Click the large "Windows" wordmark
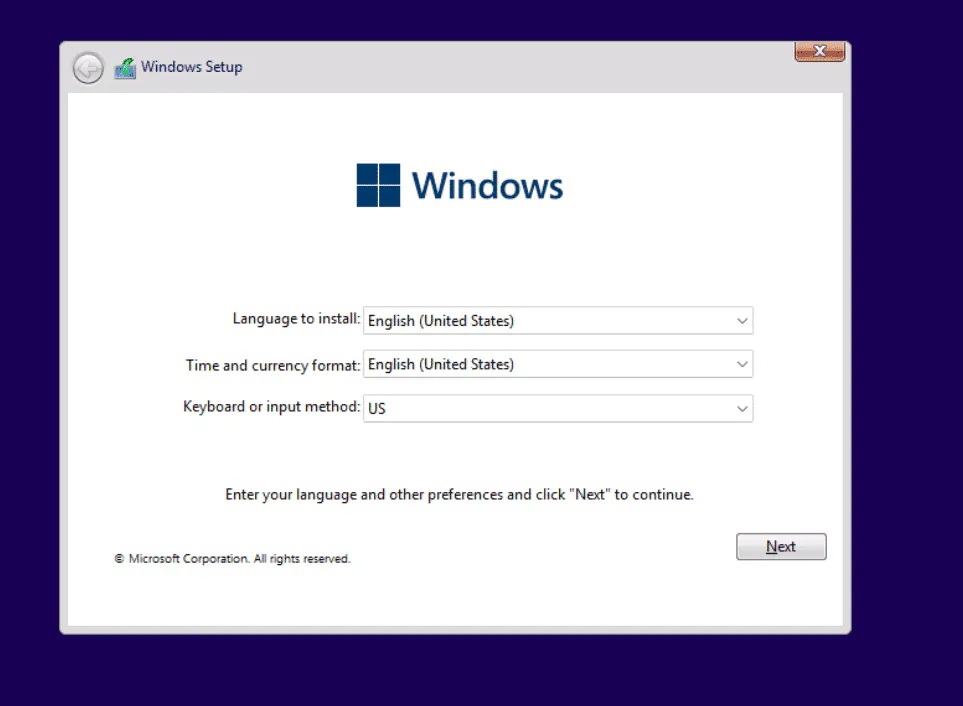 [x=487, y=185]
